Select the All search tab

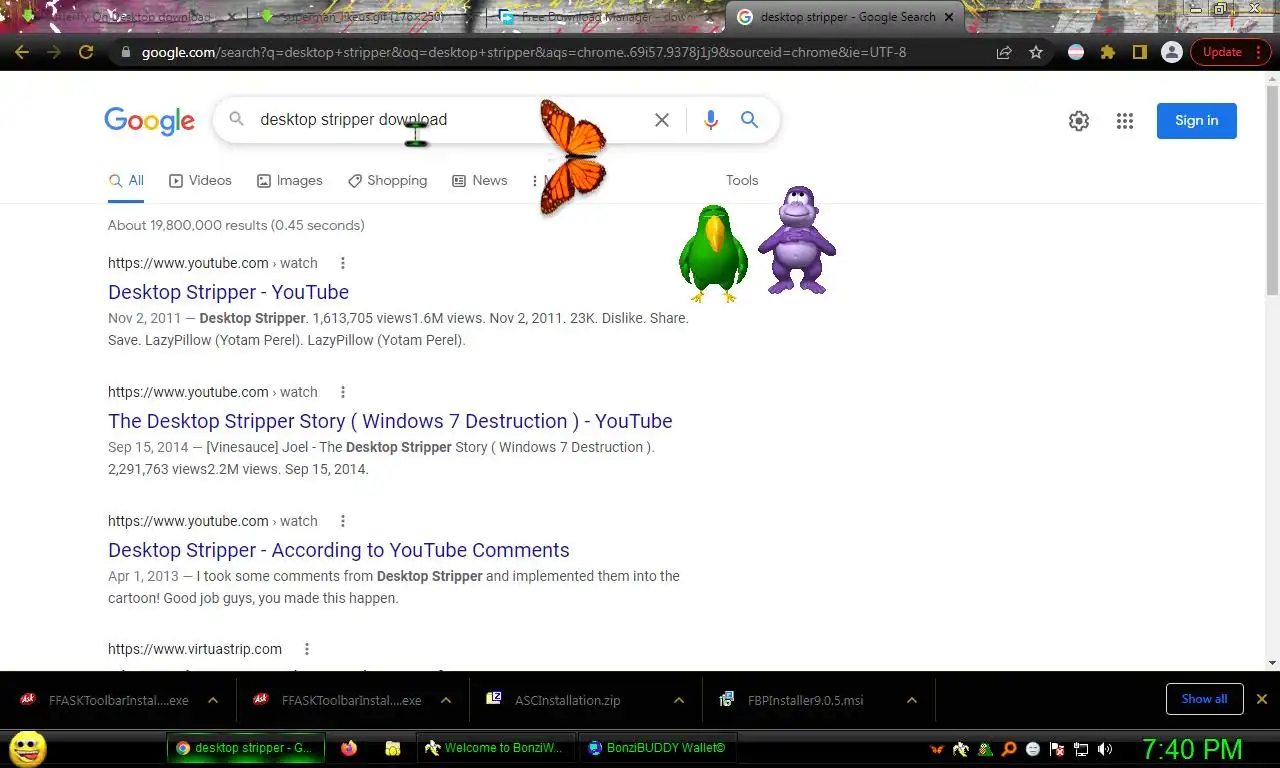(126, 181)
